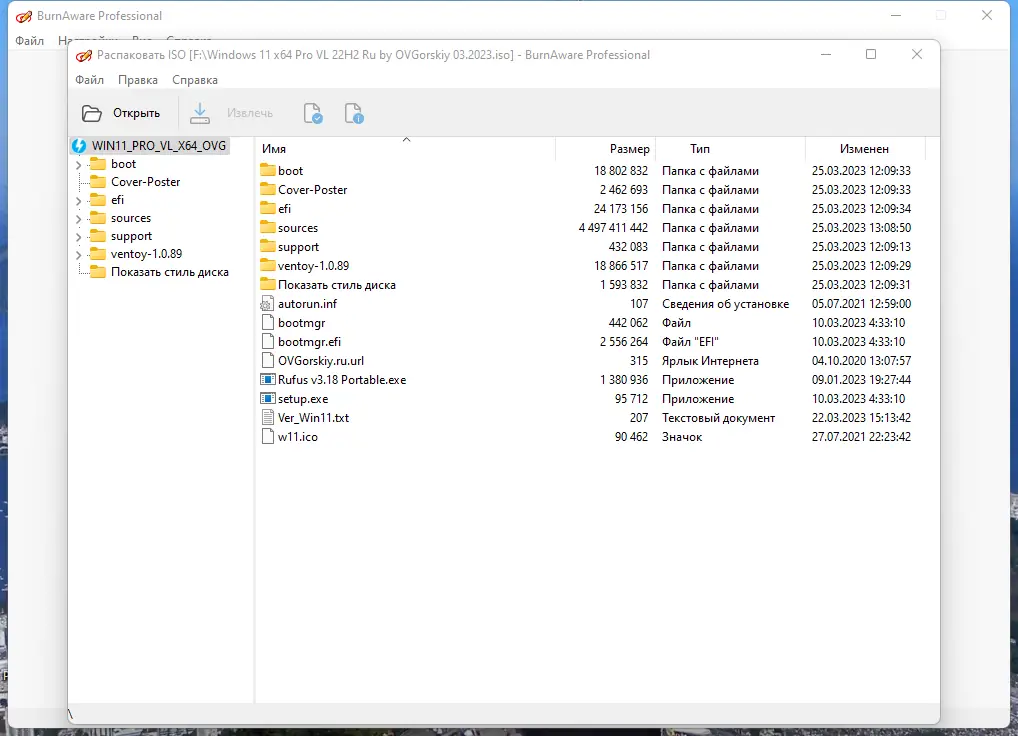Click the efi folder icon in the file list
1018x736 pixels.
tap(267, 208)
